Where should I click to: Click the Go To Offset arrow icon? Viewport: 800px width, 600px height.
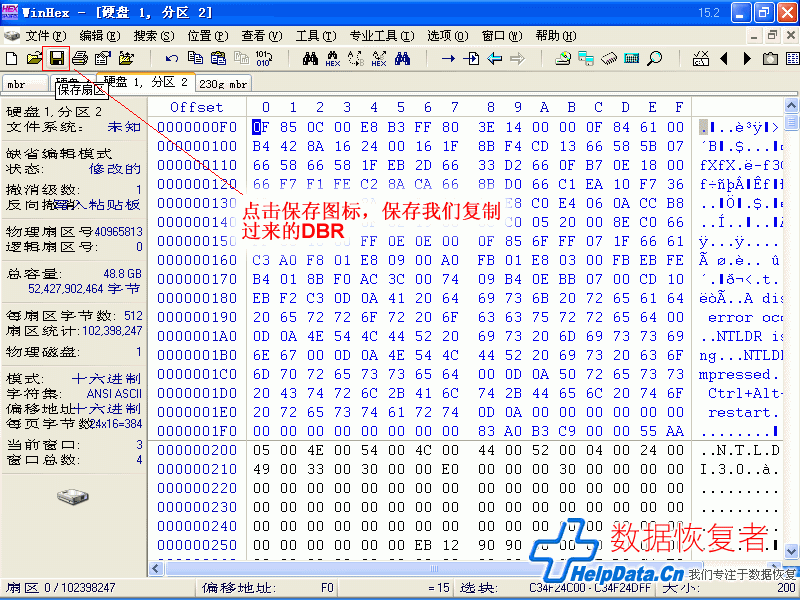tap(448, 58)
